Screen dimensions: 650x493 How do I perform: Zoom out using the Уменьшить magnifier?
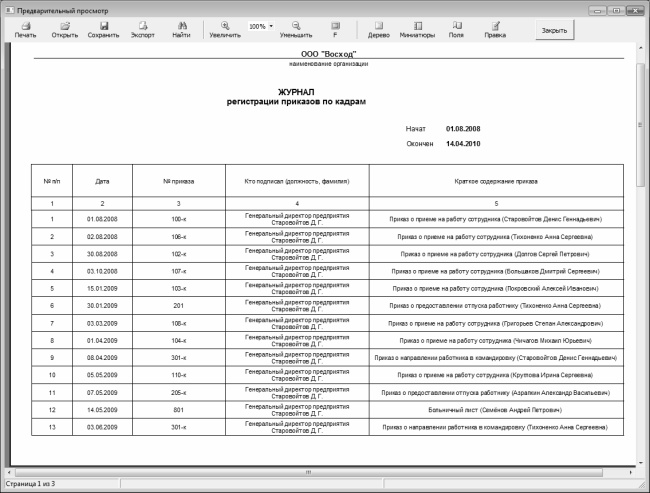296,28
